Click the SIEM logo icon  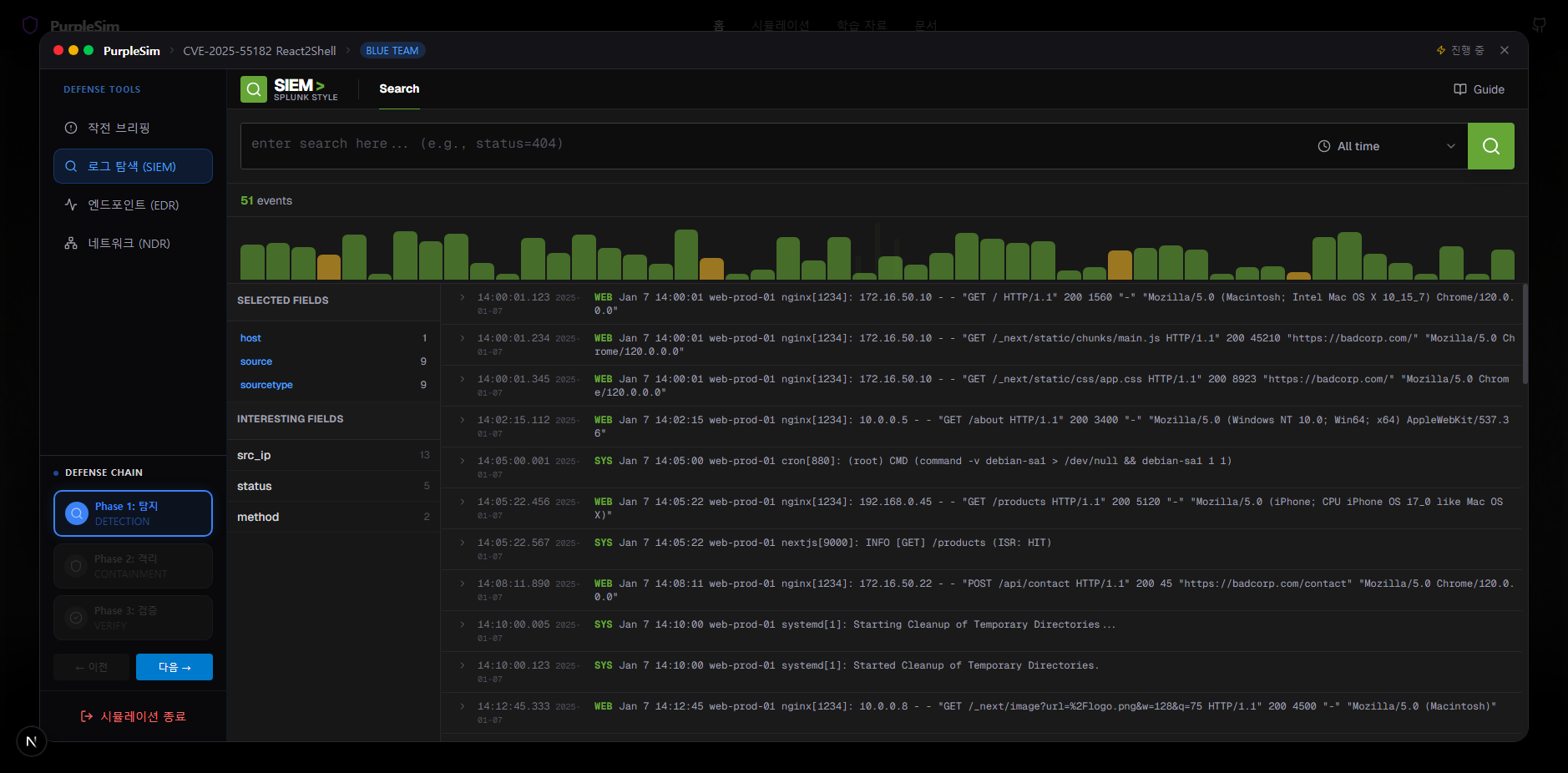coord(254,89)
